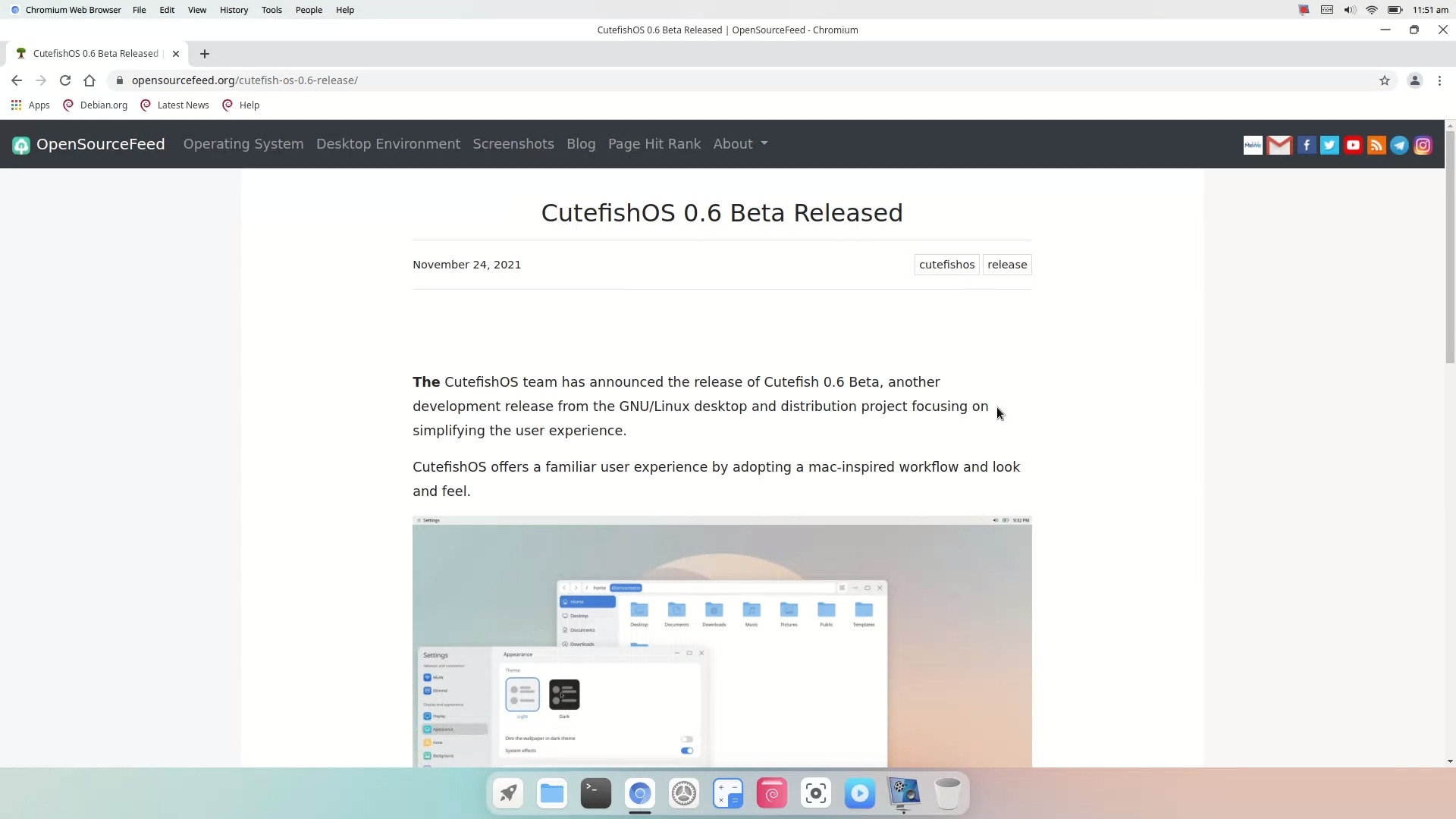The height and width of the screenshot is (819, 1456).
Task: Click the home button in browser toolbar
Action: tap(89, 80)
